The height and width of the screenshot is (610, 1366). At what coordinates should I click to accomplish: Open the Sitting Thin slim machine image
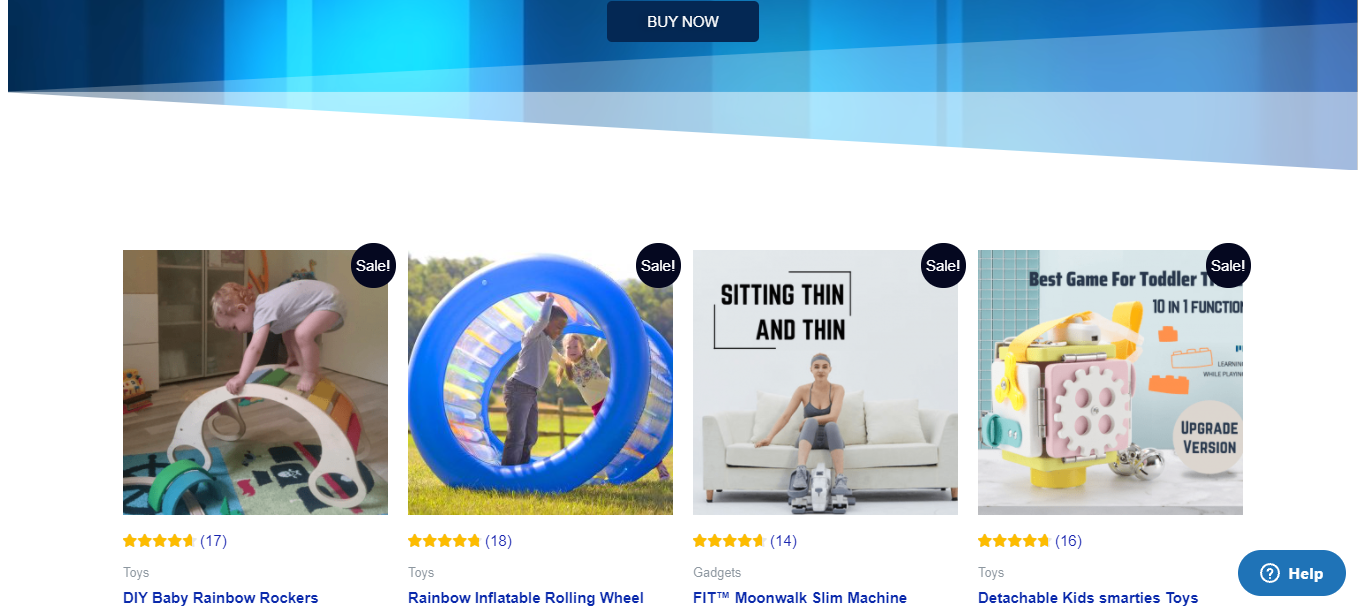(825, 382)
